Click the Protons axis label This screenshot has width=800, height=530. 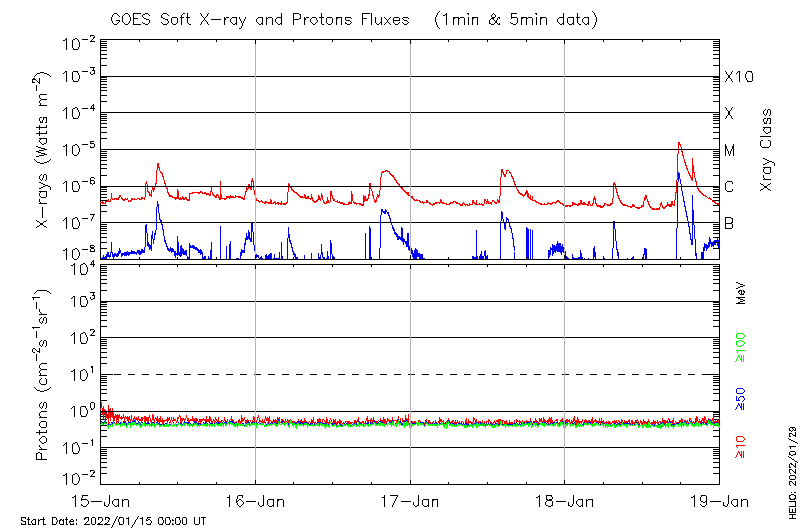coord(44,374)
